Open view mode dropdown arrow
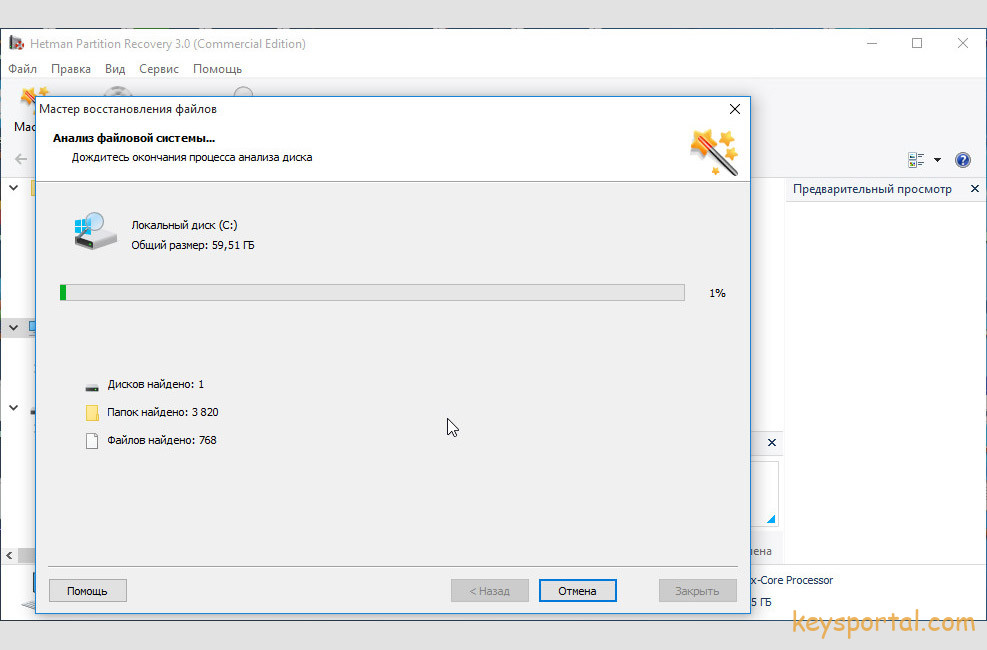The height and width of the screenshot is (650, 987). [x=937, y=160]
